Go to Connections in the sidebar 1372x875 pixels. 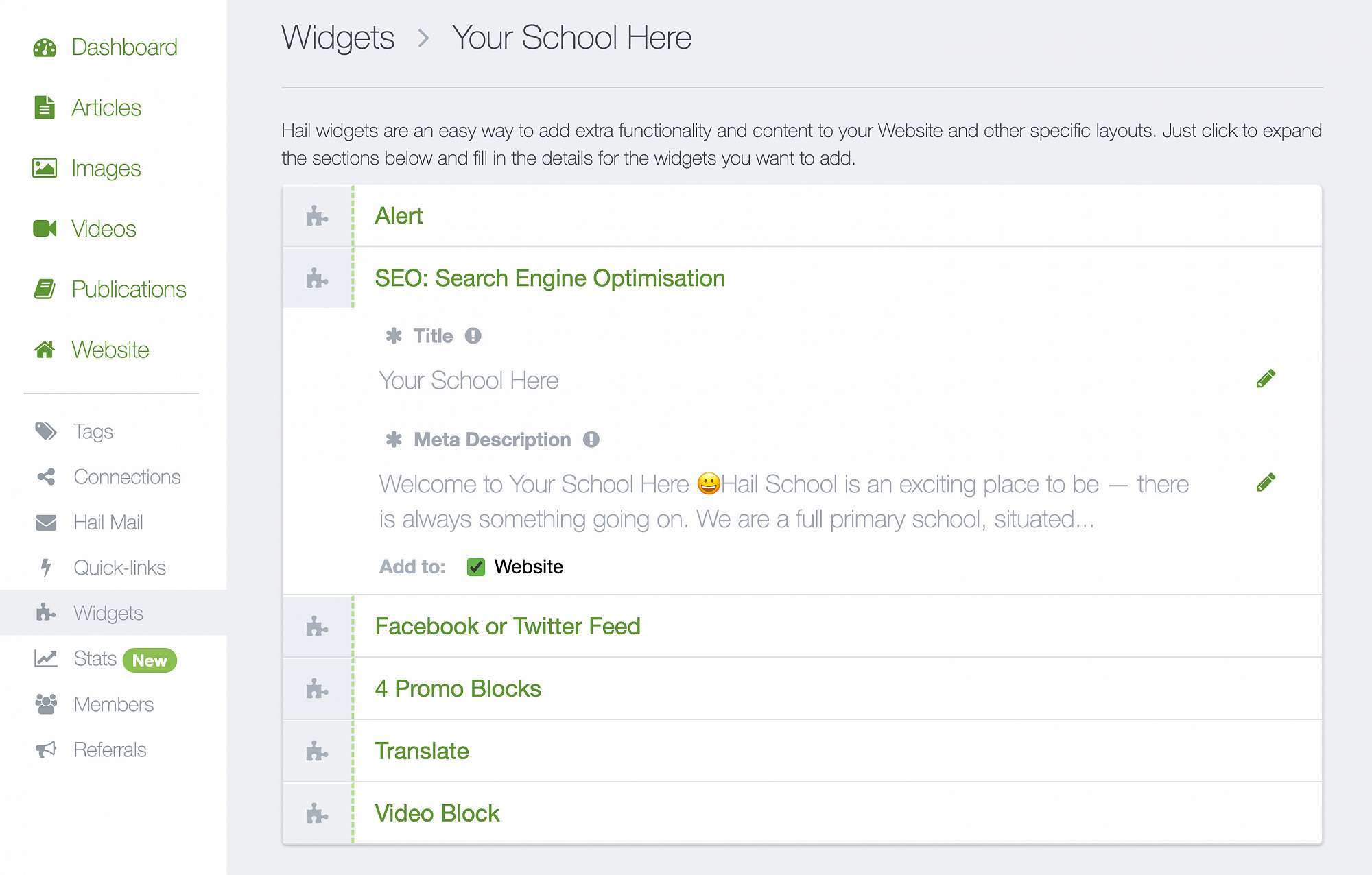click(127, 477)
